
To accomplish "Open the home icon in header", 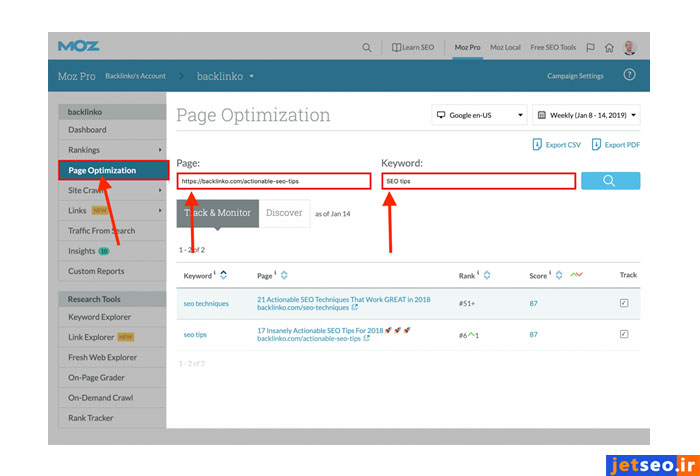I will pyautogui.click(x=609, y=47).
